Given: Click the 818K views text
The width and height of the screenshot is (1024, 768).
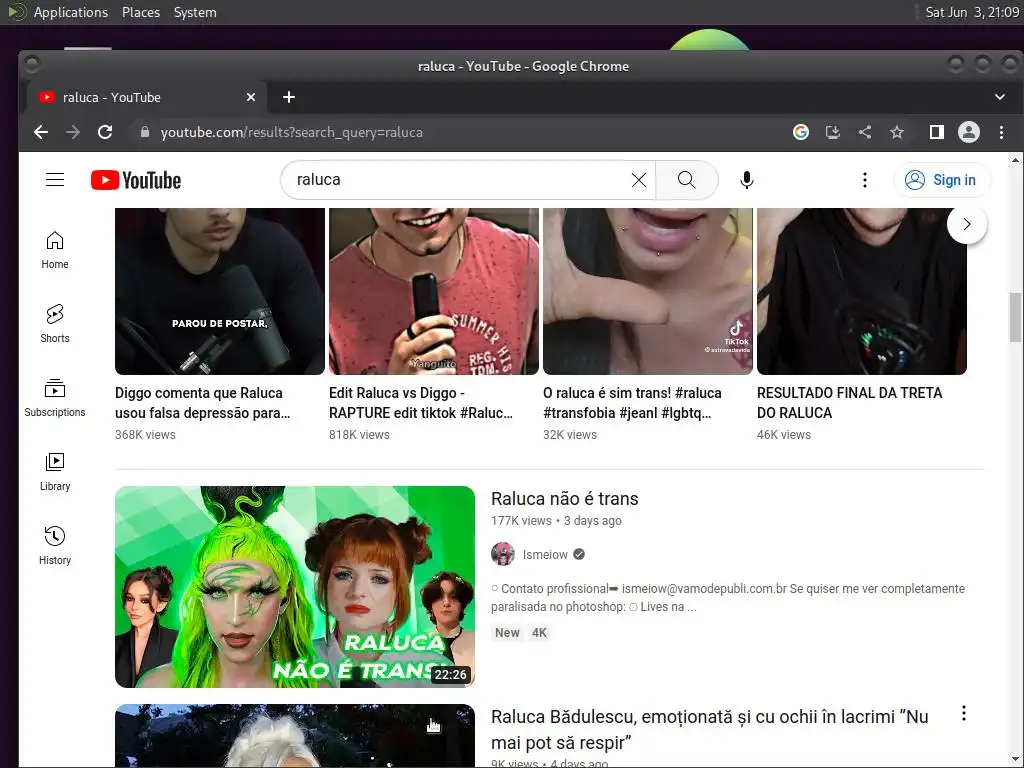Looking at the screenshot, I should click(x=359, y=434).
